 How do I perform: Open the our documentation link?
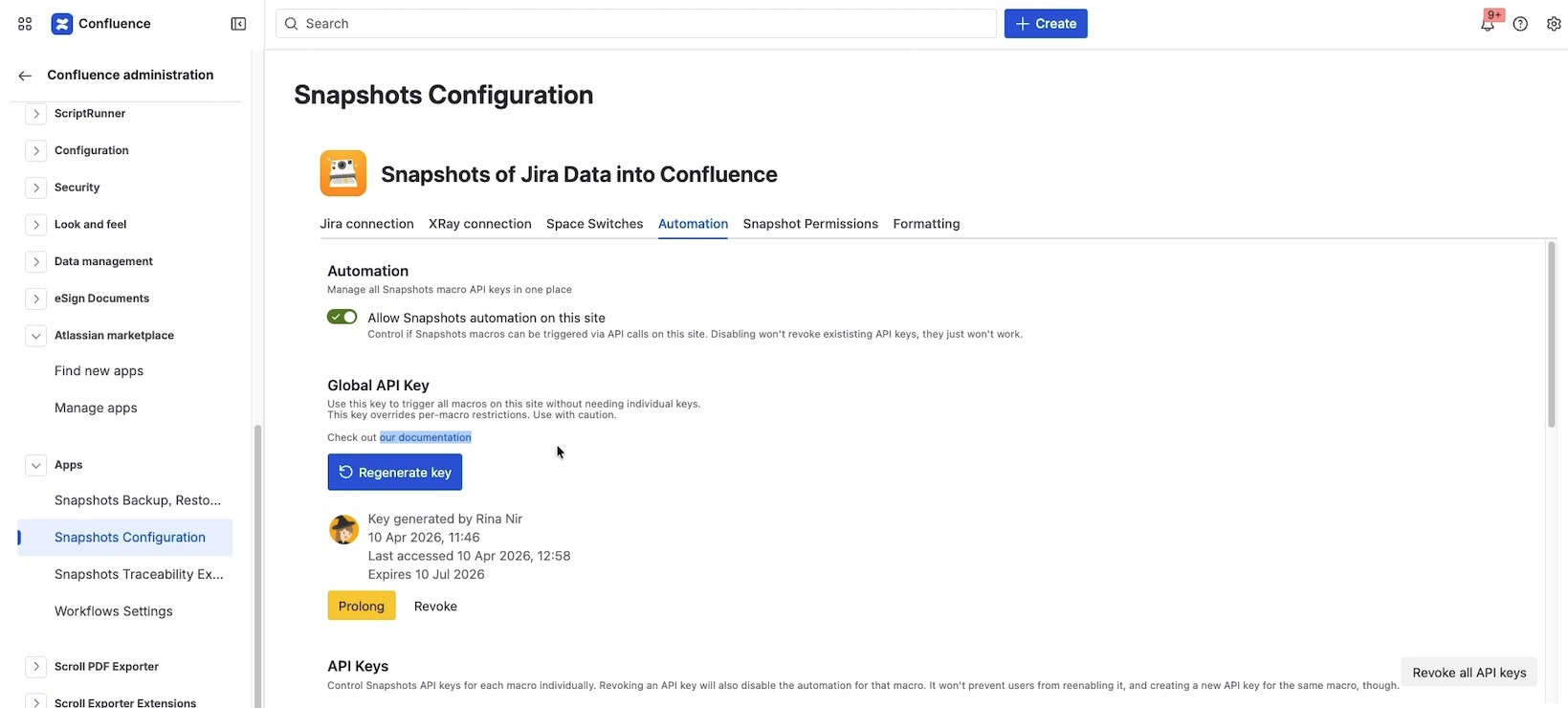(x=426, y=437)
